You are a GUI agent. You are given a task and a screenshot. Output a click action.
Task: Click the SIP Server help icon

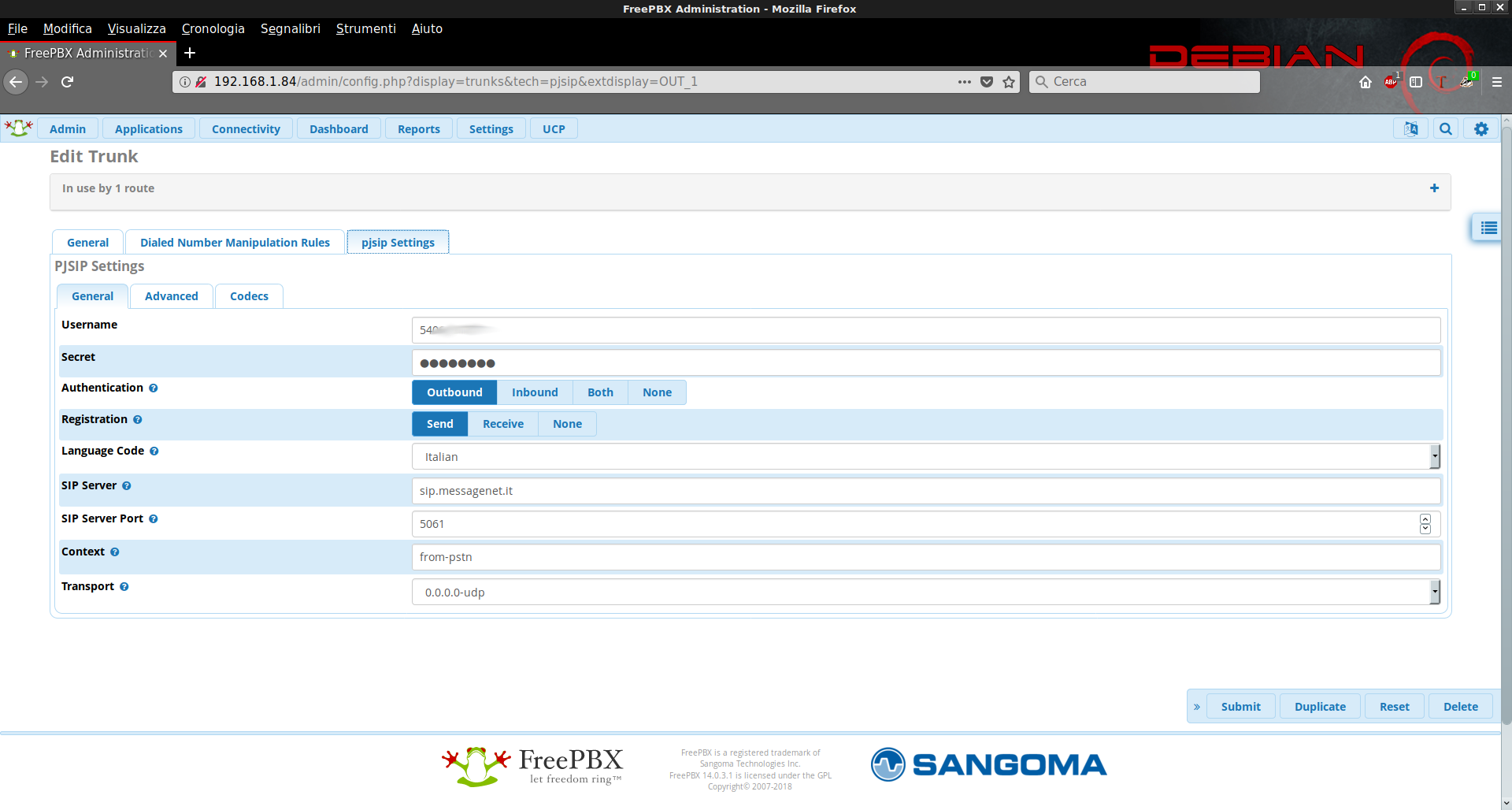(127, 486)
